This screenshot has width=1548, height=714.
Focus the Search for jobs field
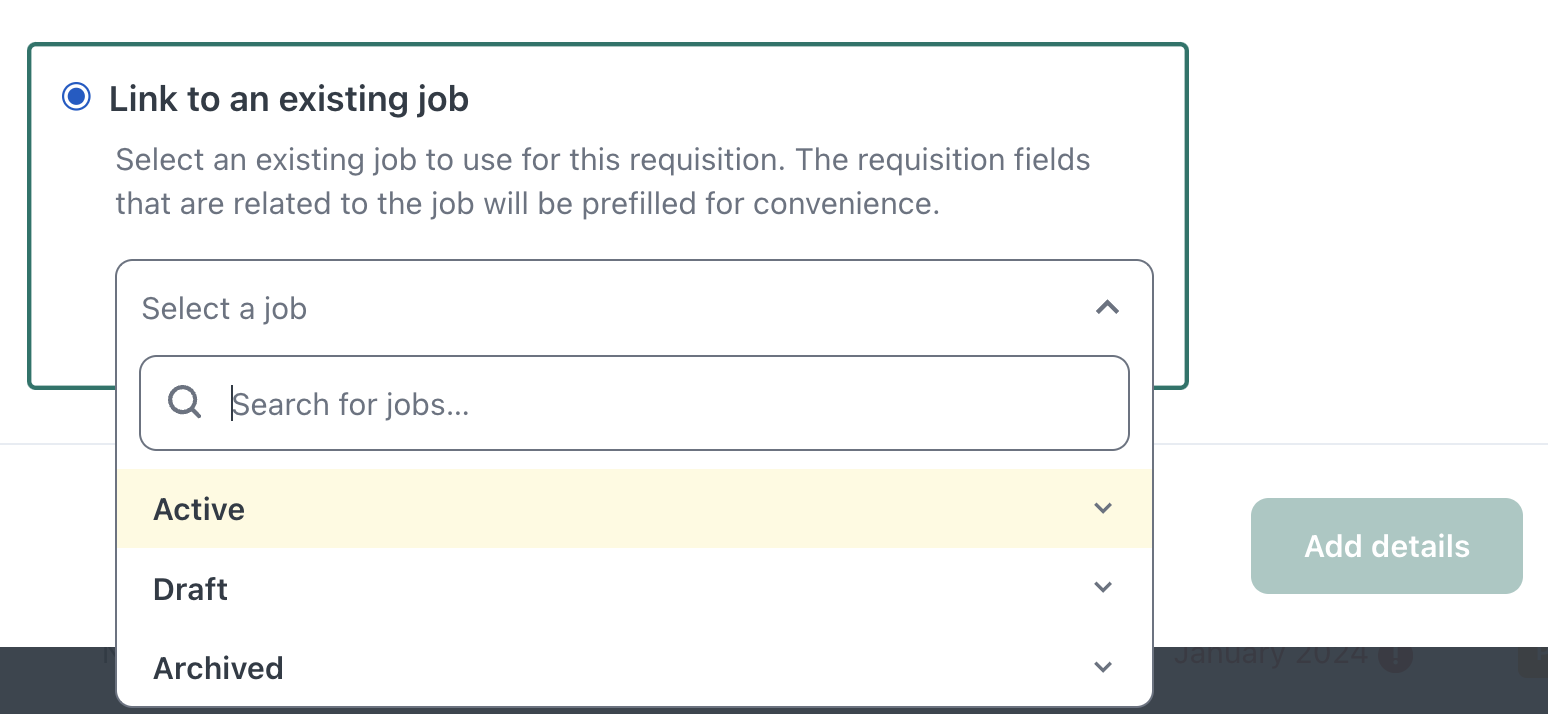tap(634, 403)
